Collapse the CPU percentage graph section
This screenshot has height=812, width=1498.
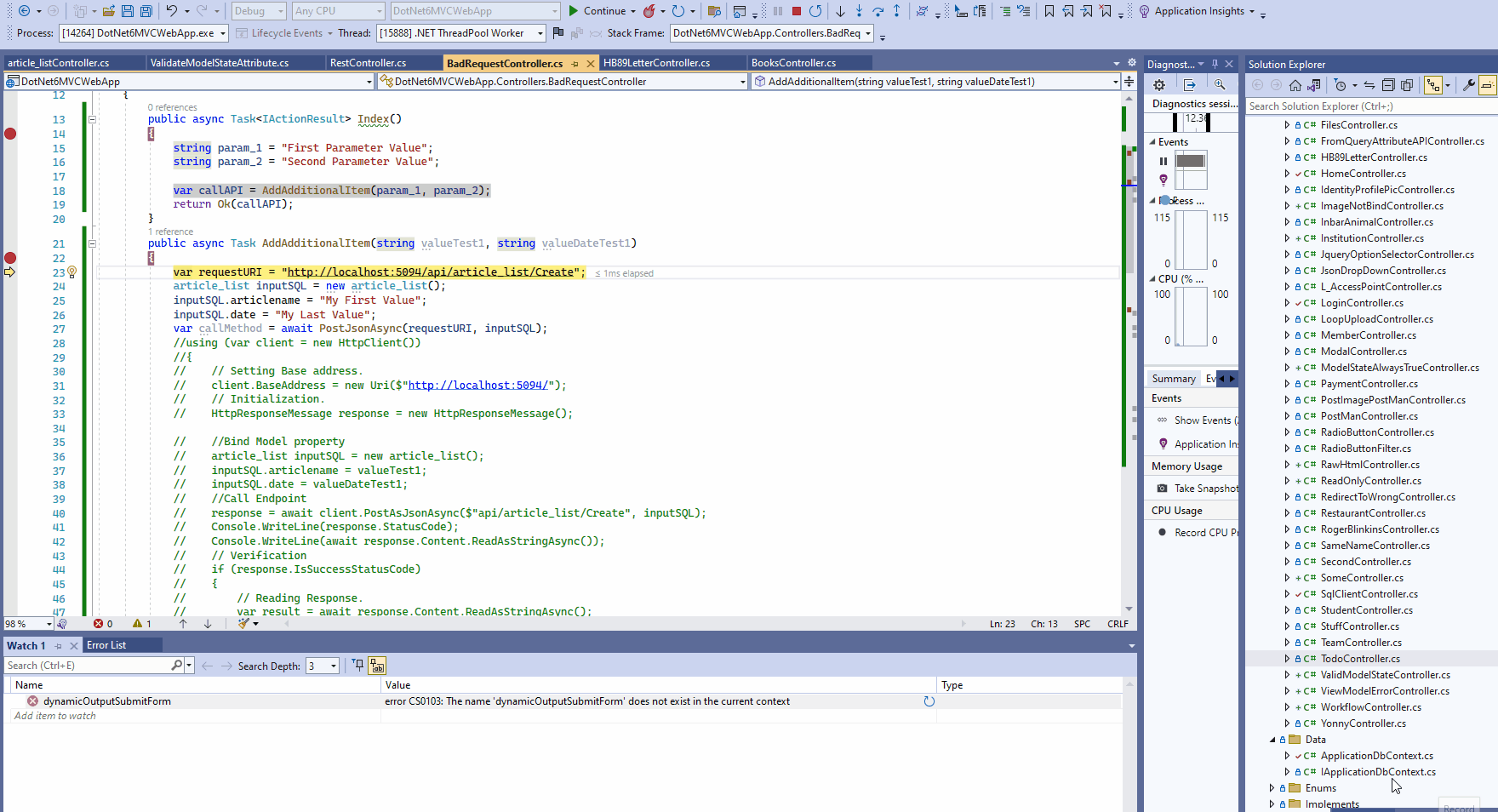[1151, 278]
